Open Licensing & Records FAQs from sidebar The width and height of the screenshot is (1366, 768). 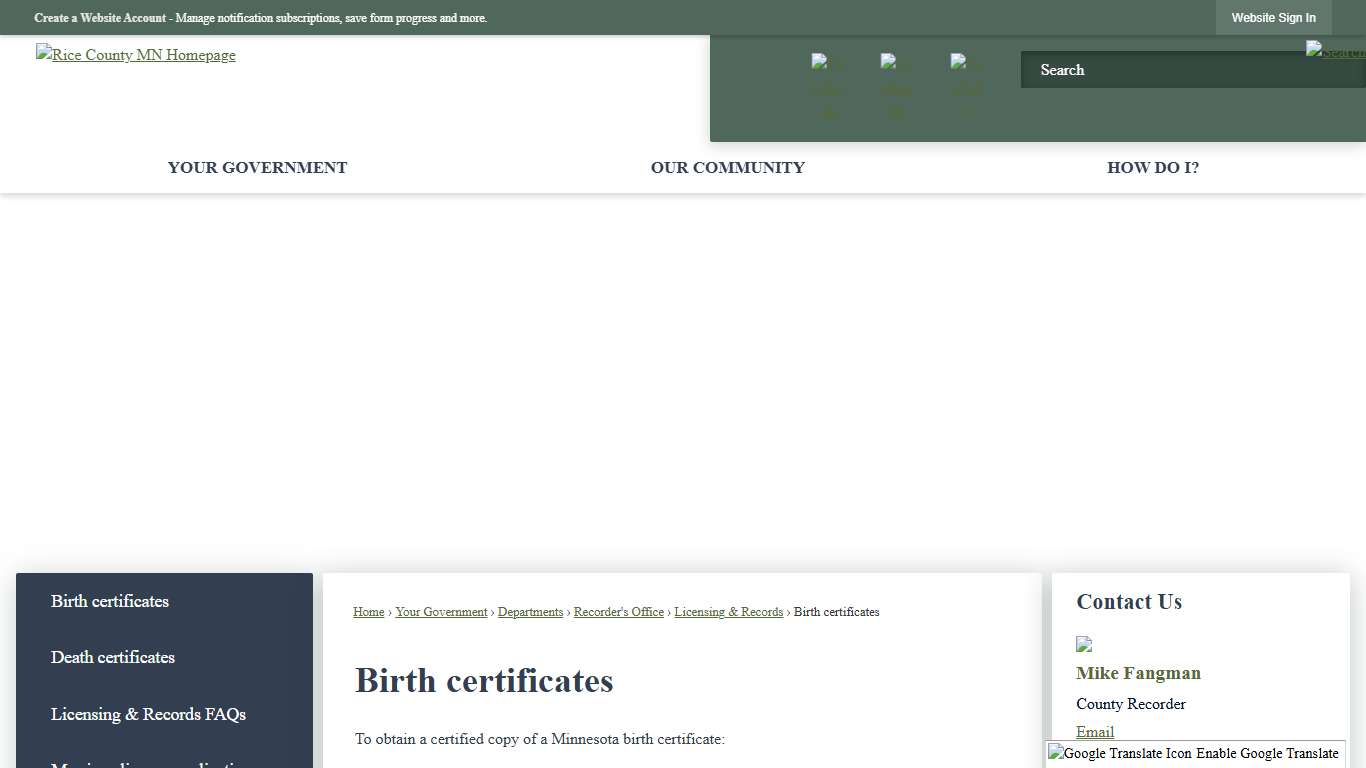point(147,714)
